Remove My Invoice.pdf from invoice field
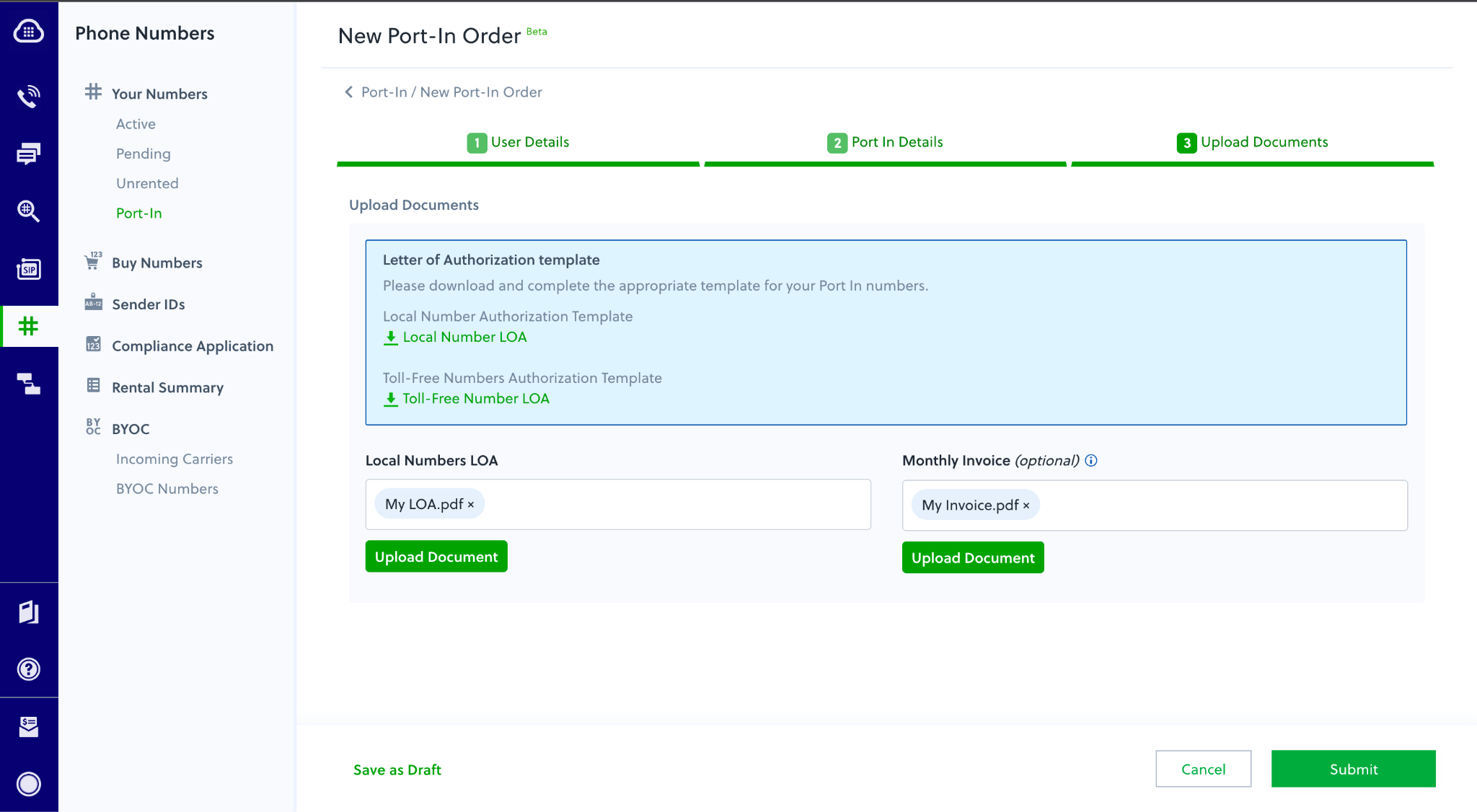 click(1026, 506)
